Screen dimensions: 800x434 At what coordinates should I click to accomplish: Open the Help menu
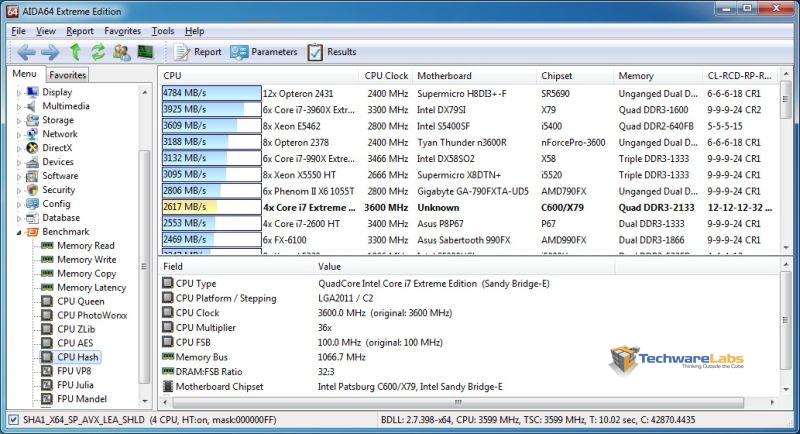pos(194,31)
